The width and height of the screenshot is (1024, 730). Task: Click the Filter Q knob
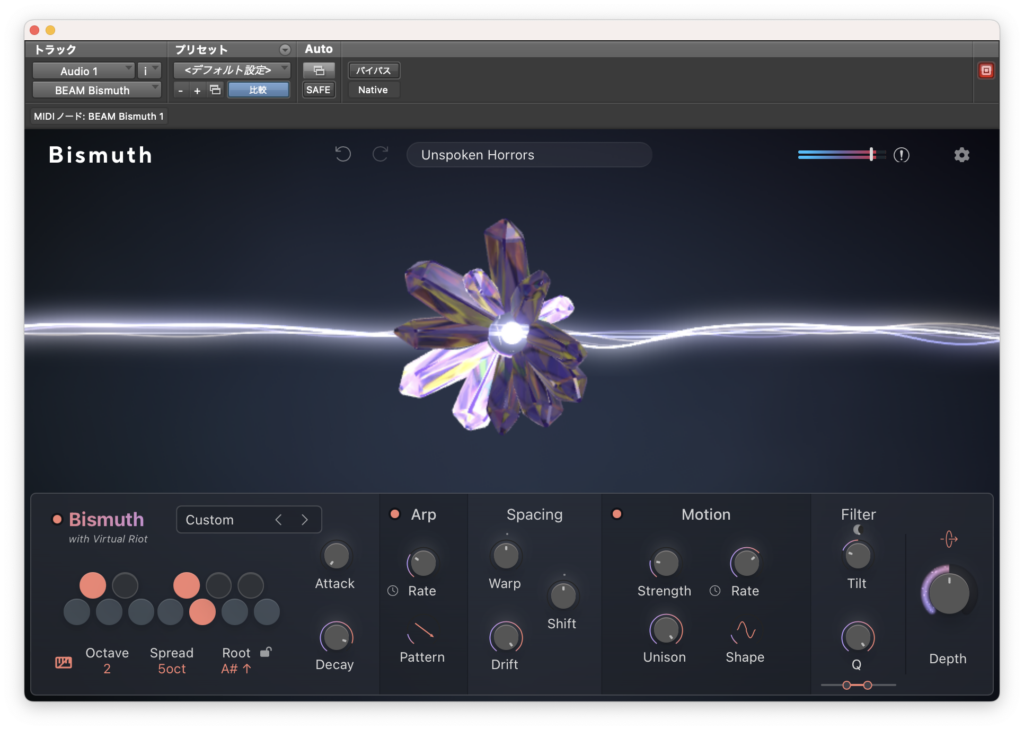pos(857,637)
